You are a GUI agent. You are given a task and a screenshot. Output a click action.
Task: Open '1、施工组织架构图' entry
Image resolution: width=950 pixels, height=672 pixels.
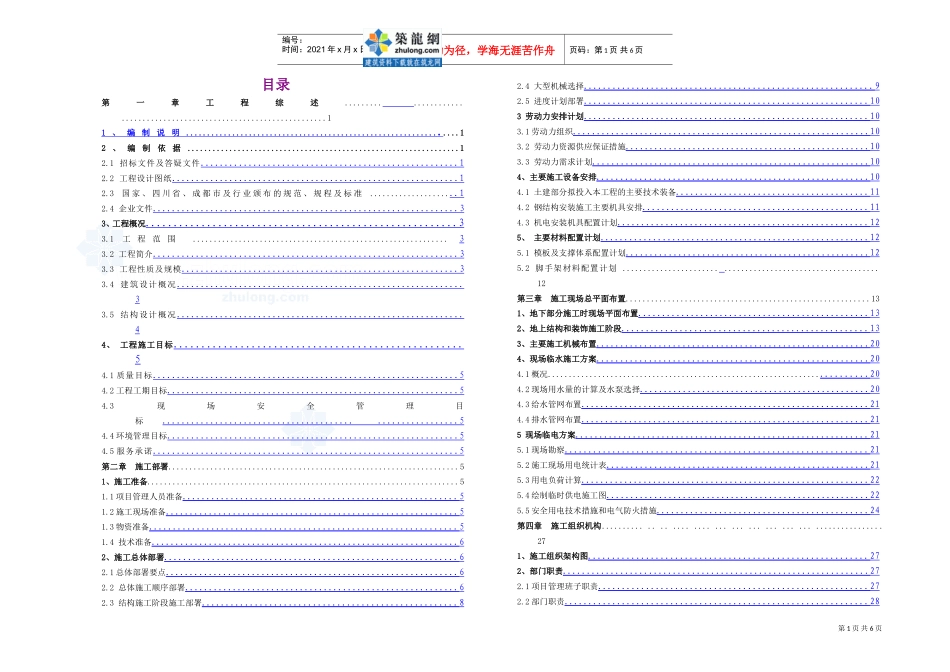click(x=698, y=556)
